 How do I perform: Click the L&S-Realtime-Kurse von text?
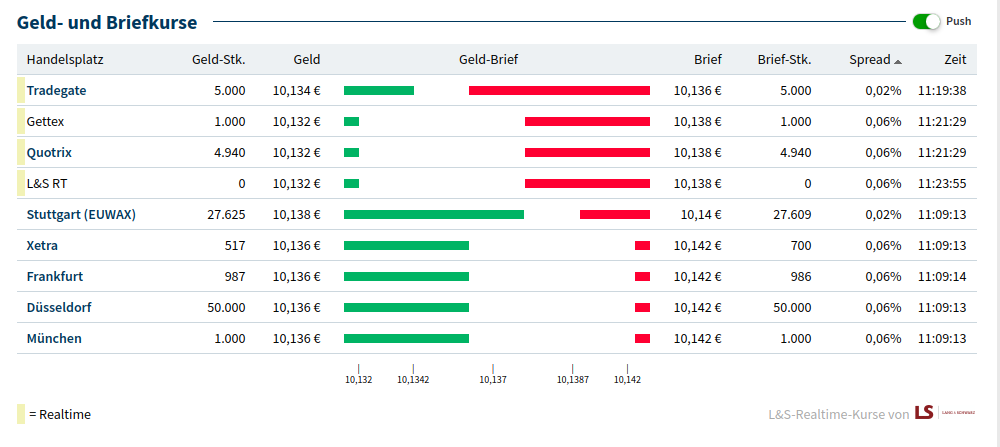[838, 413]
